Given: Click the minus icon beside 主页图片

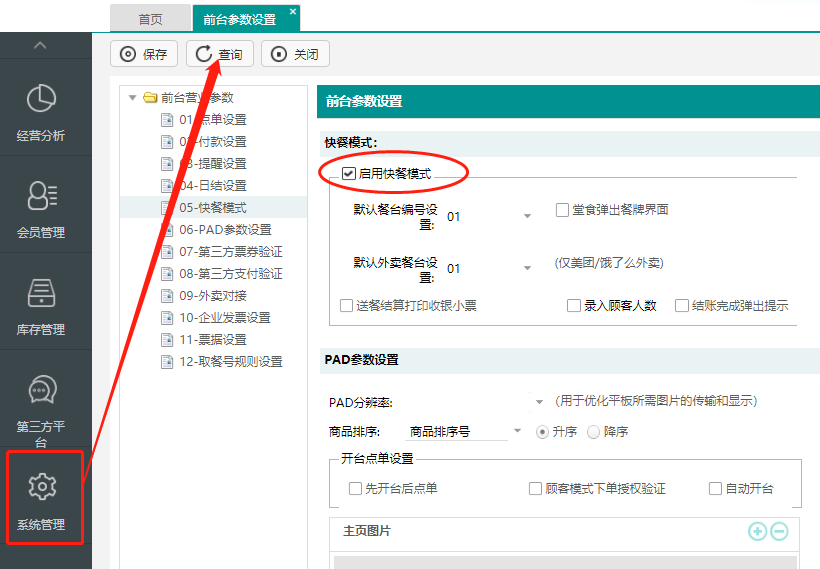Looking at the screenshot, I should point(779,532).
